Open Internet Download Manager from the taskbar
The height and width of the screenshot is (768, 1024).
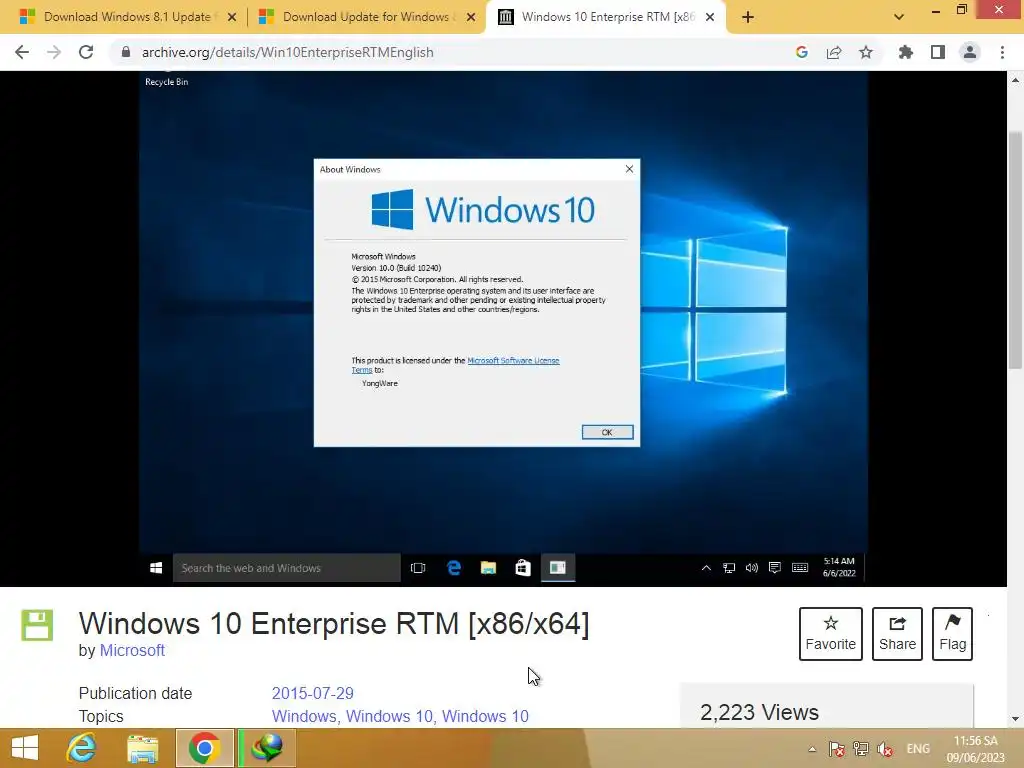tap(268, 748)
